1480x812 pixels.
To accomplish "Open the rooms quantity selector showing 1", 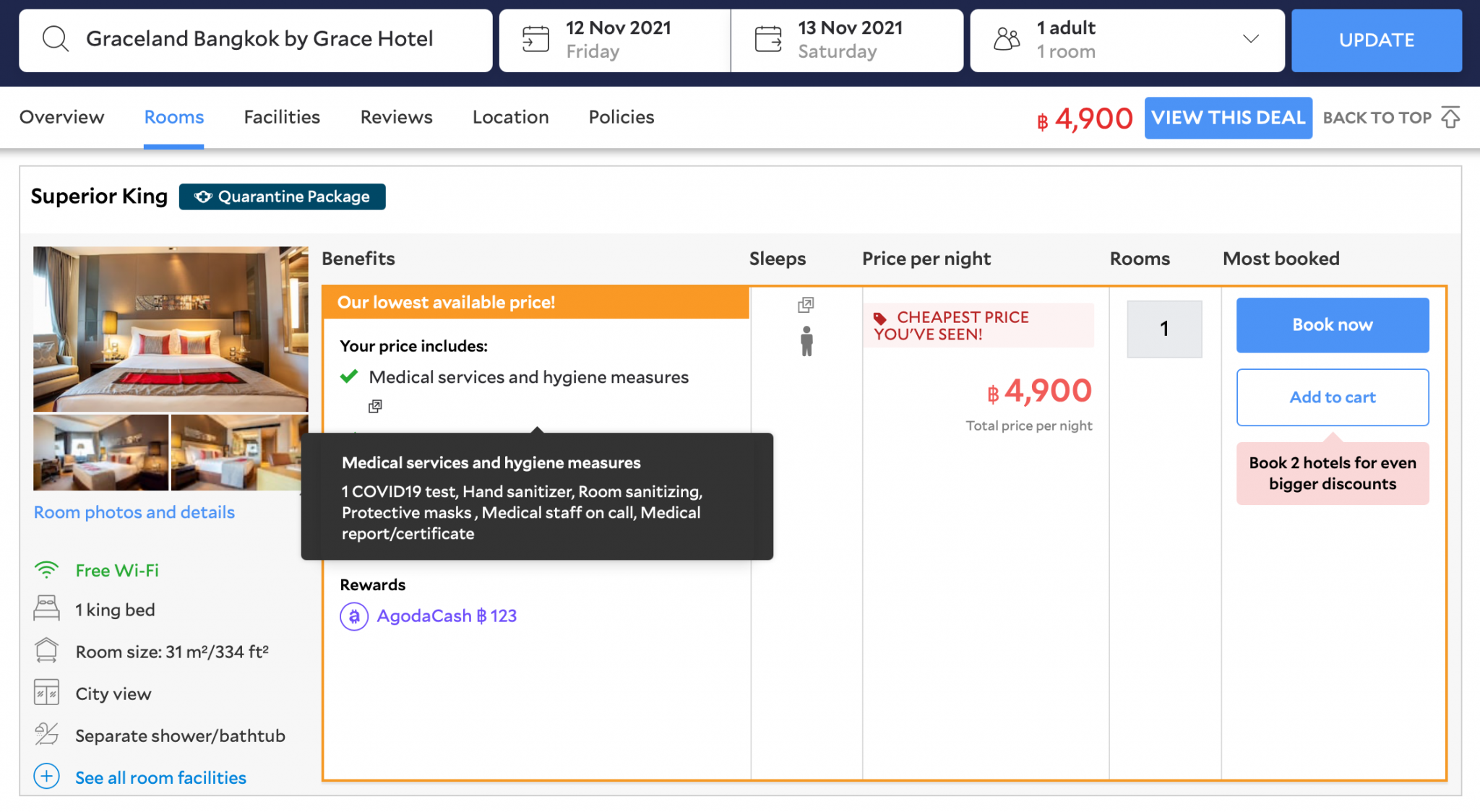I will [1164, 329].
